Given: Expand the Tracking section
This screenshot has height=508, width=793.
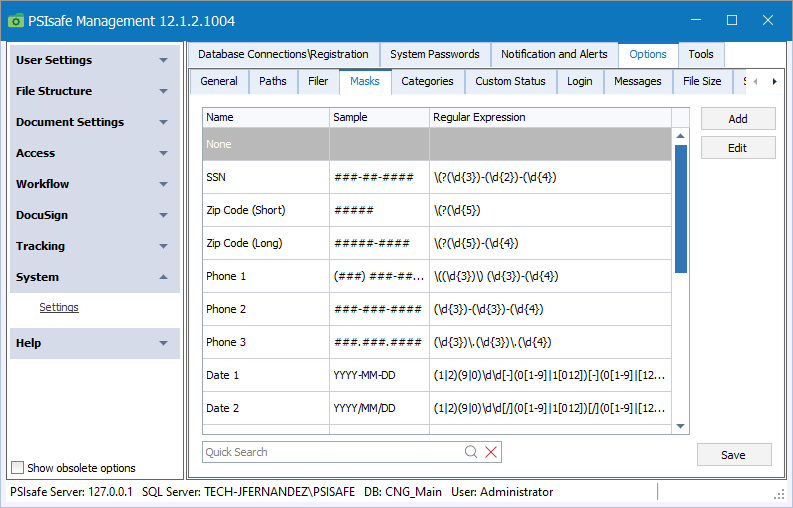Looking at the screenshot, I should [95, 246].
